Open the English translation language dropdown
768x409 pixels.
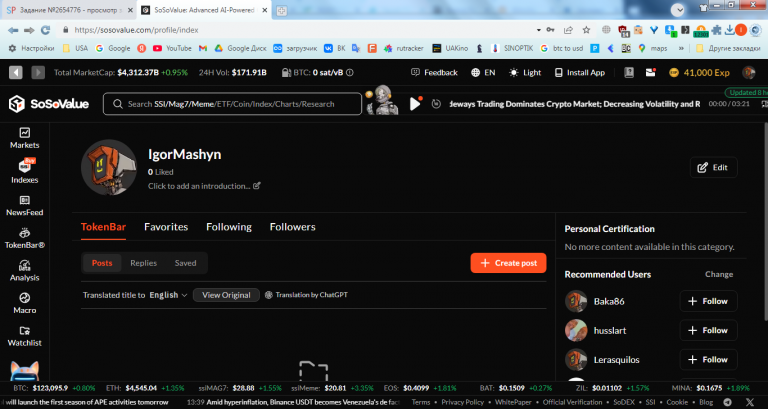168,295
